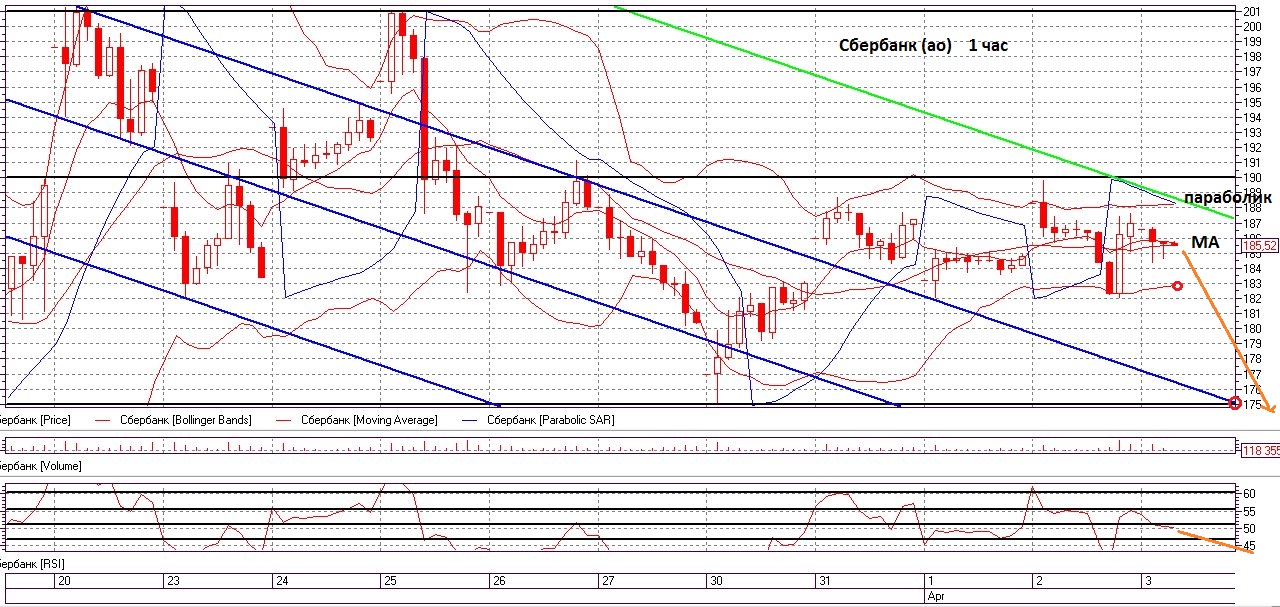Click price axis label 183
1280x607 pixels.
pos(1252,284)
